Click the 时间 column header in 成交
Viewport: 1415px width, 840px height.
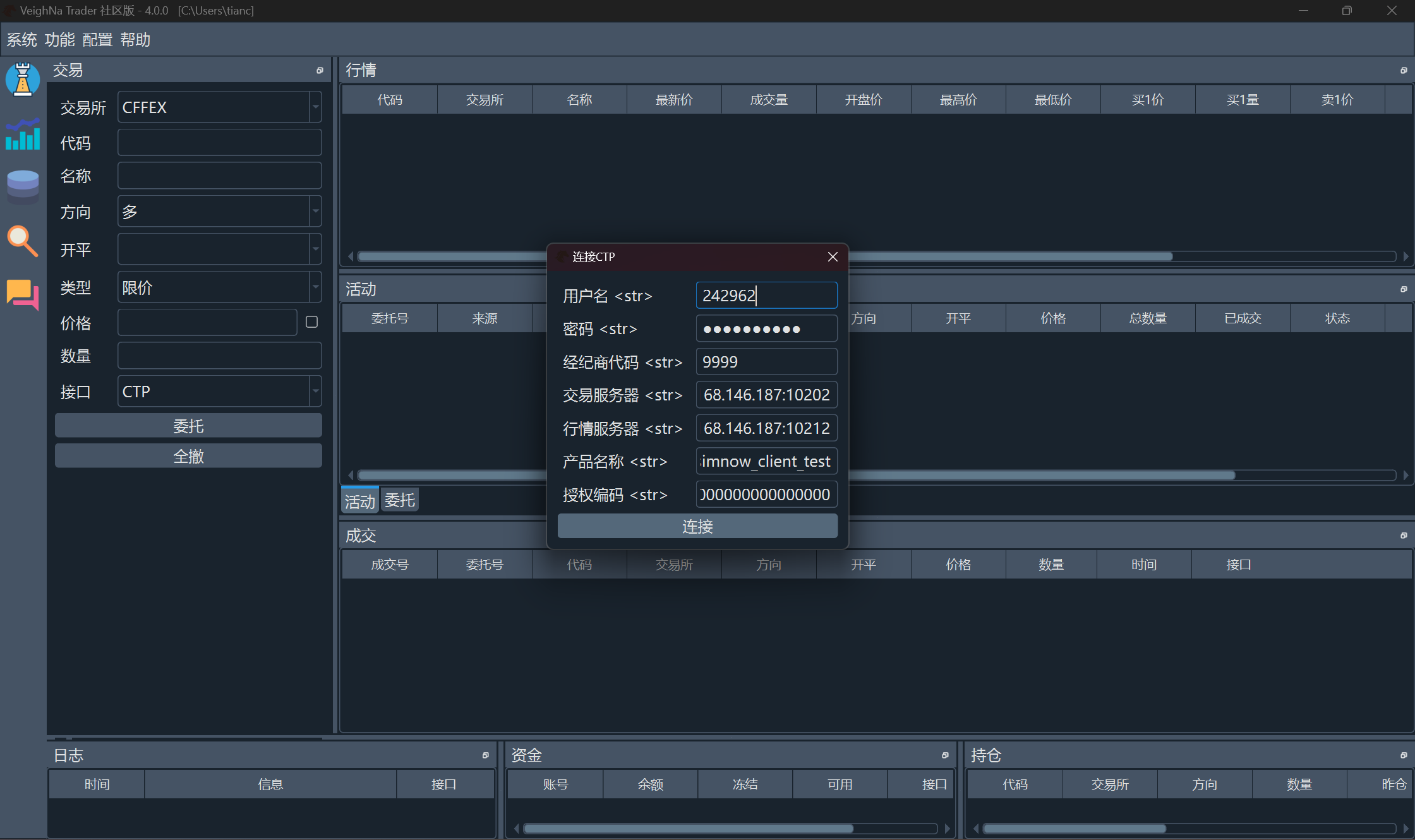[x=1144, y=565]
